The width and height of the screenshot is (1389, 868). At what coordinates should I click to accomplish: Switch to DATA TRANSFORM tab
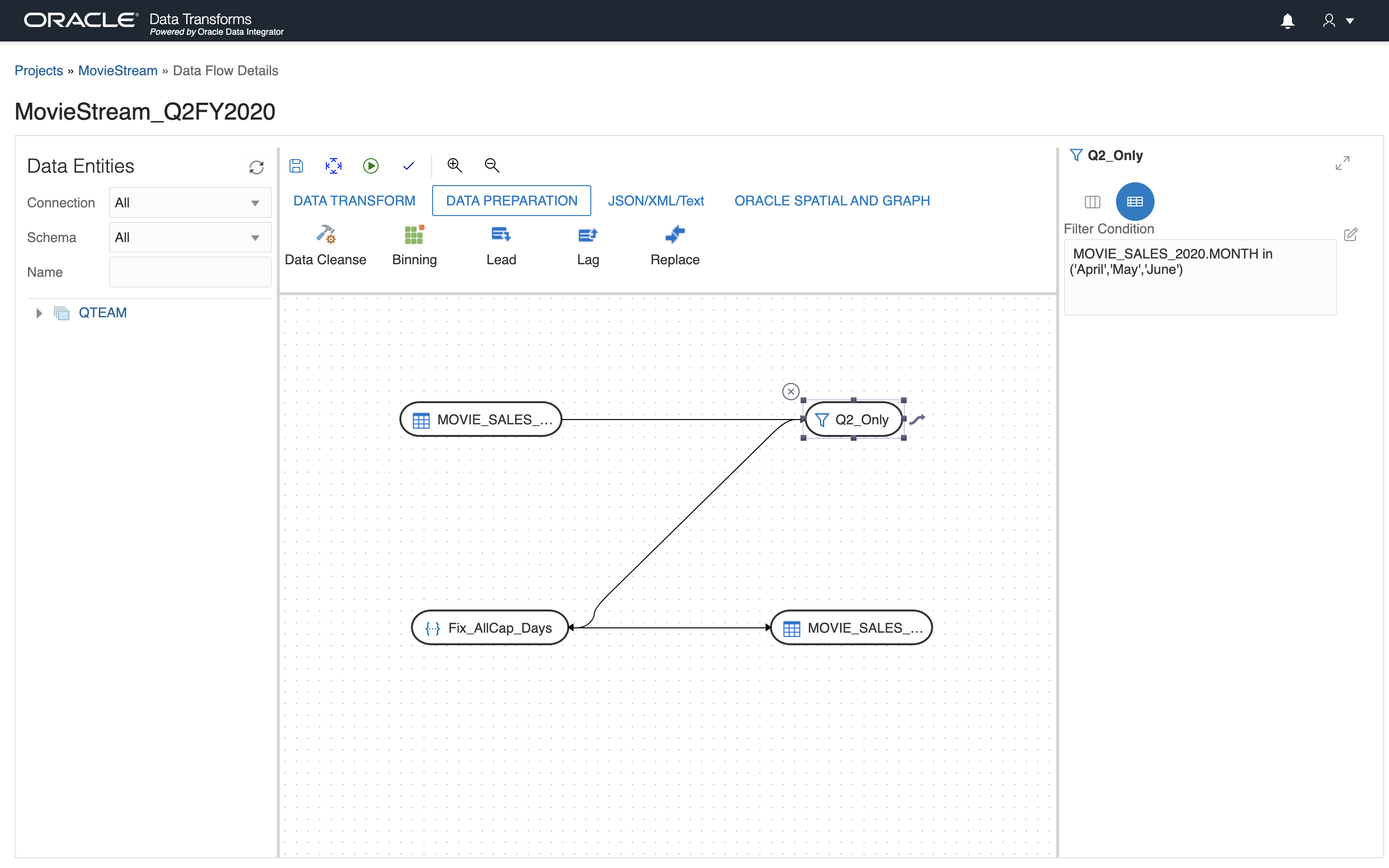click(354, 201)
